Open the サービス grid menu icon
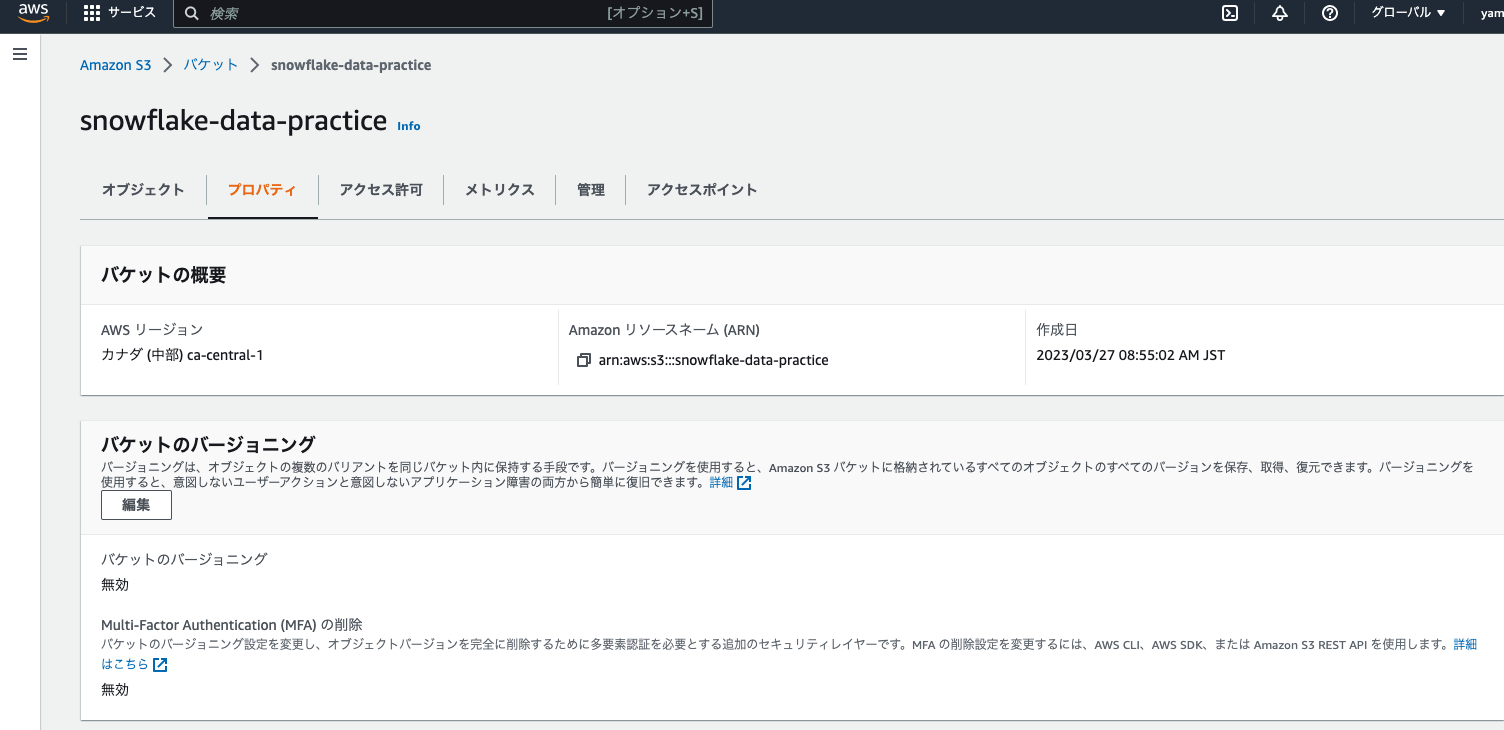This screenshot has height=730, width=1504. click(92, 13)
